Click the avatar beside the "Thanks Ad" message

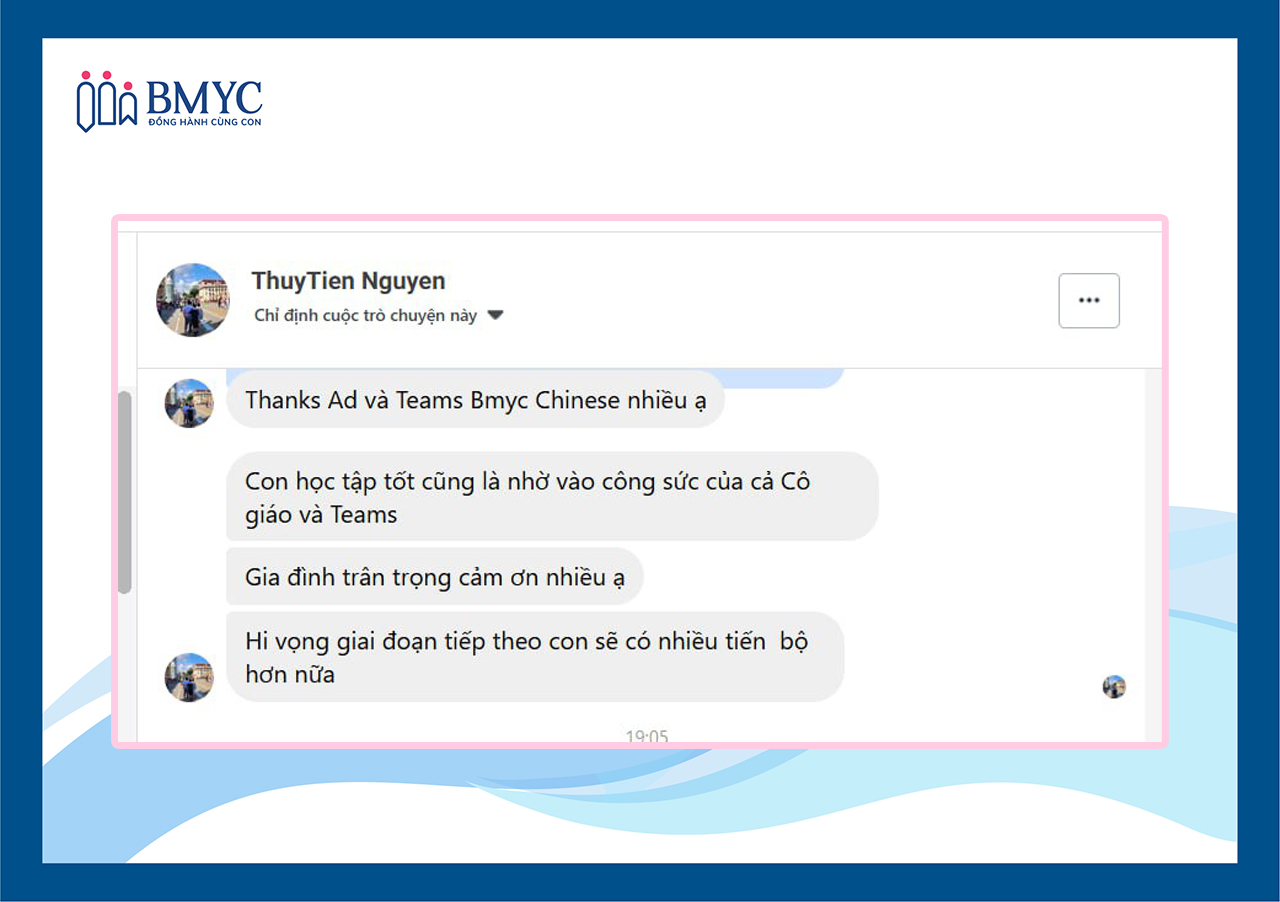(189, 403)
